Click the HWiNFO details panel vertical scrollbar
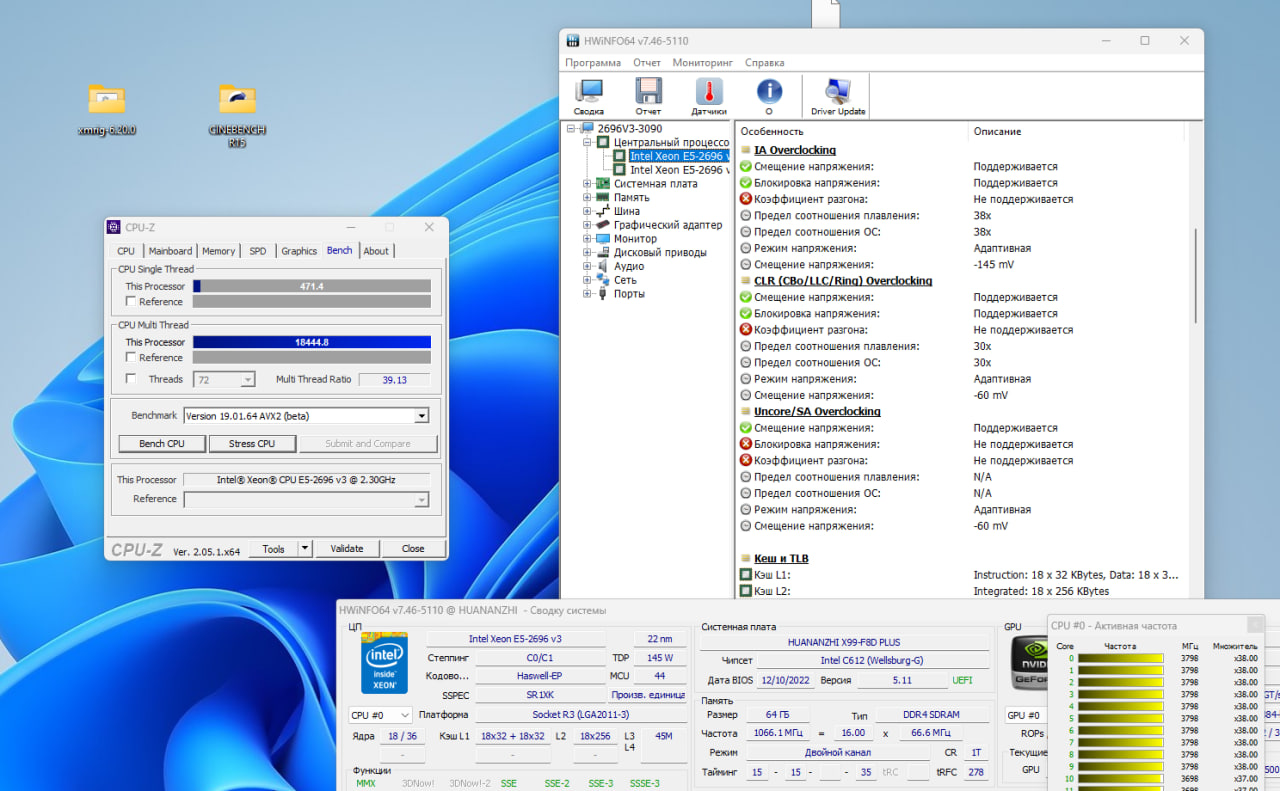This screenshot has height=791, width=1280. 1196,275
